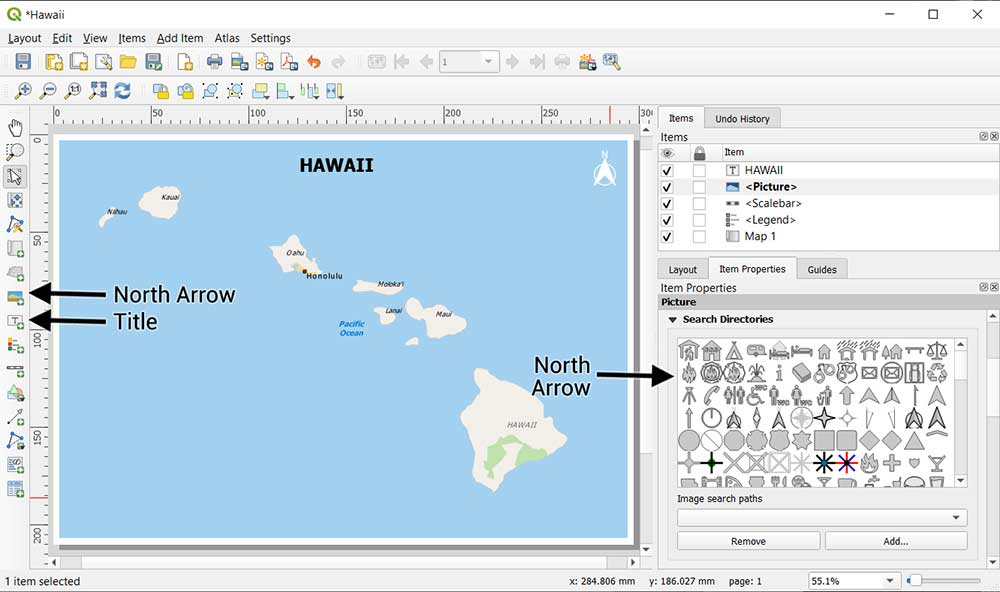The width and height of the screenshot is (1000, 592).
Task: Save the project with the floppy icon
Action: click(x=23, y=62)
